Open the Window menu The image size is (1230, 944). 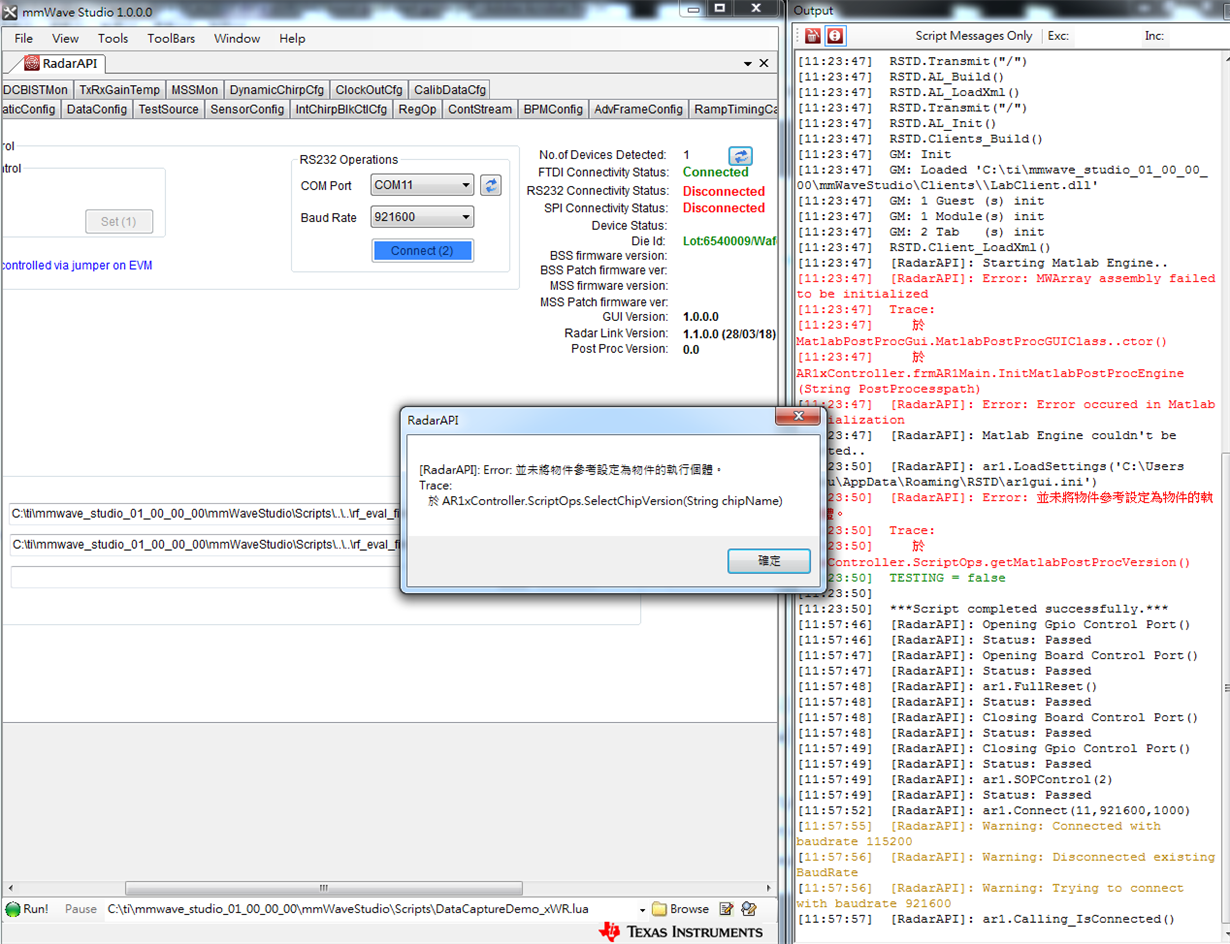point(237,38)
